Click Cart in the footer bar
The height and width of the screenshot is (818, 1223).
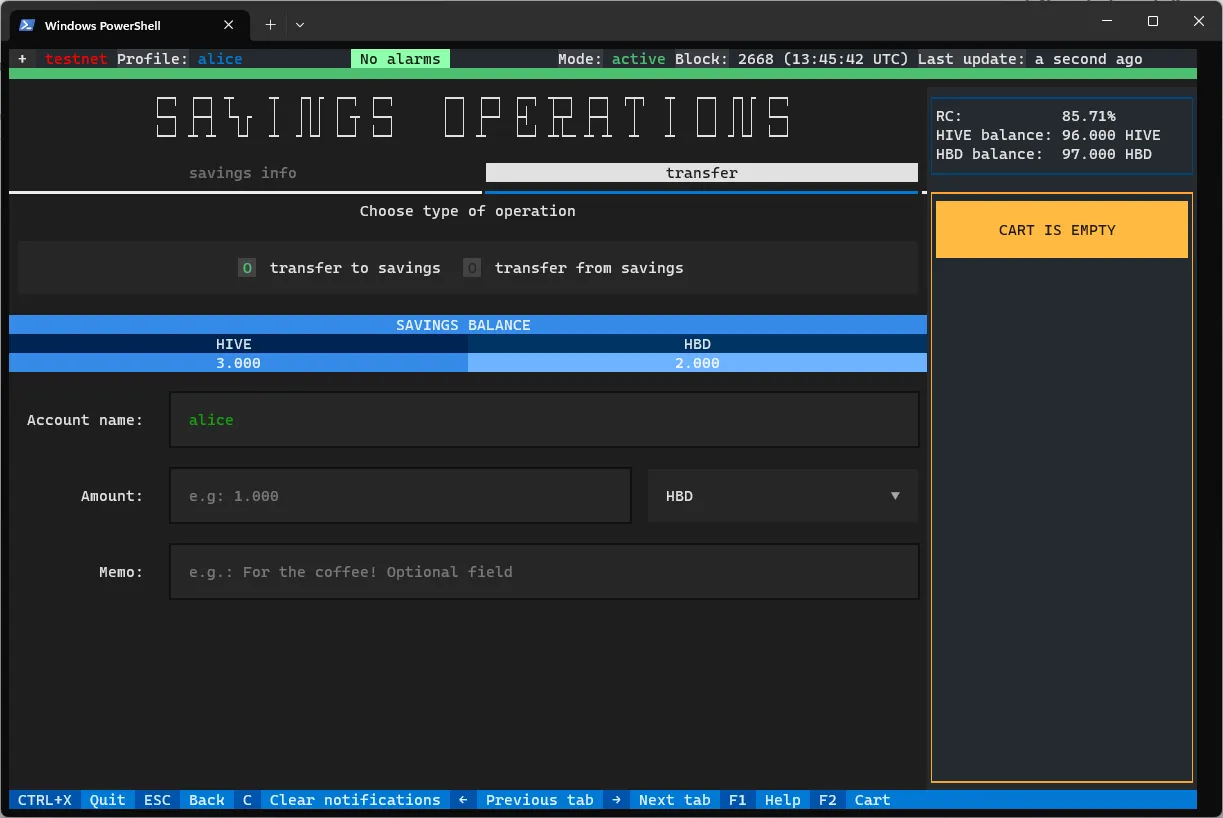[872, 800]
